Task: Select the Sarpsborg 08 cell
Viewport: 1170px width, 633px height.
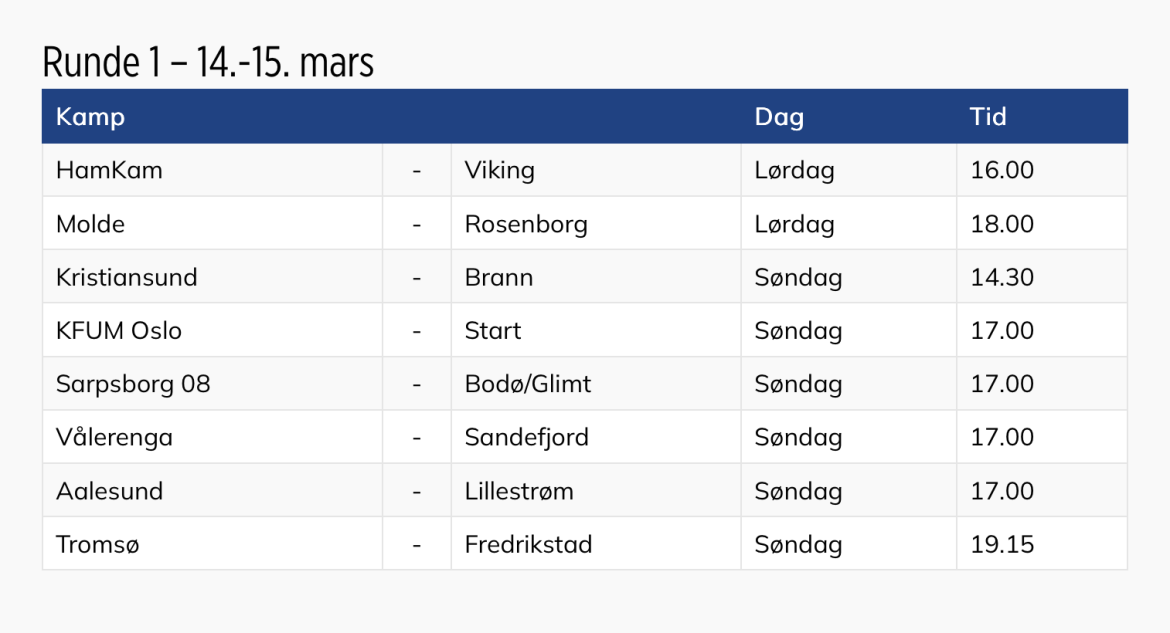Action: point(133,384)
